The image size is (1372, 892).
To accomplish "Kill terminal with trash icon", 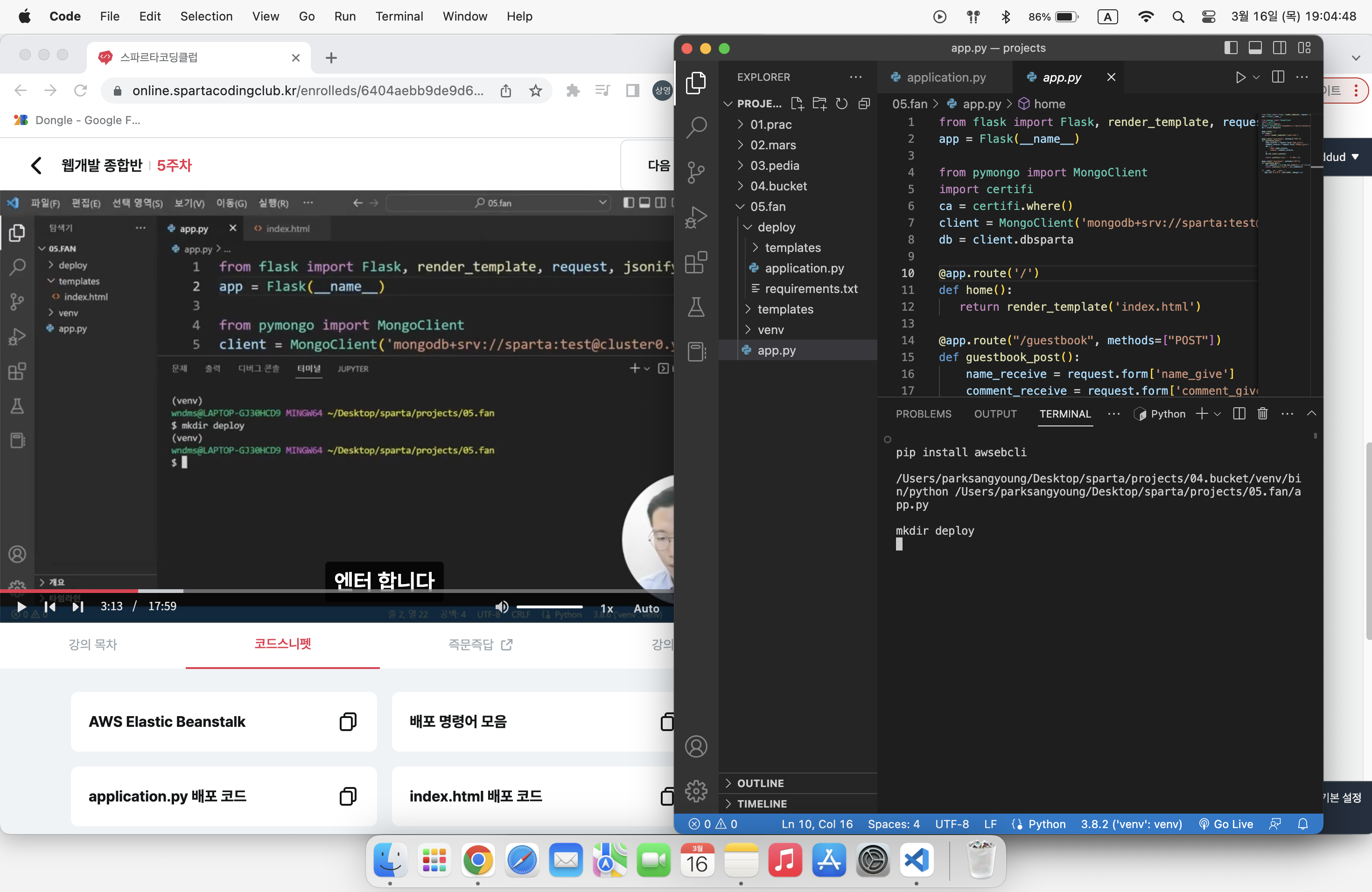I will (x=1262, y=414).
